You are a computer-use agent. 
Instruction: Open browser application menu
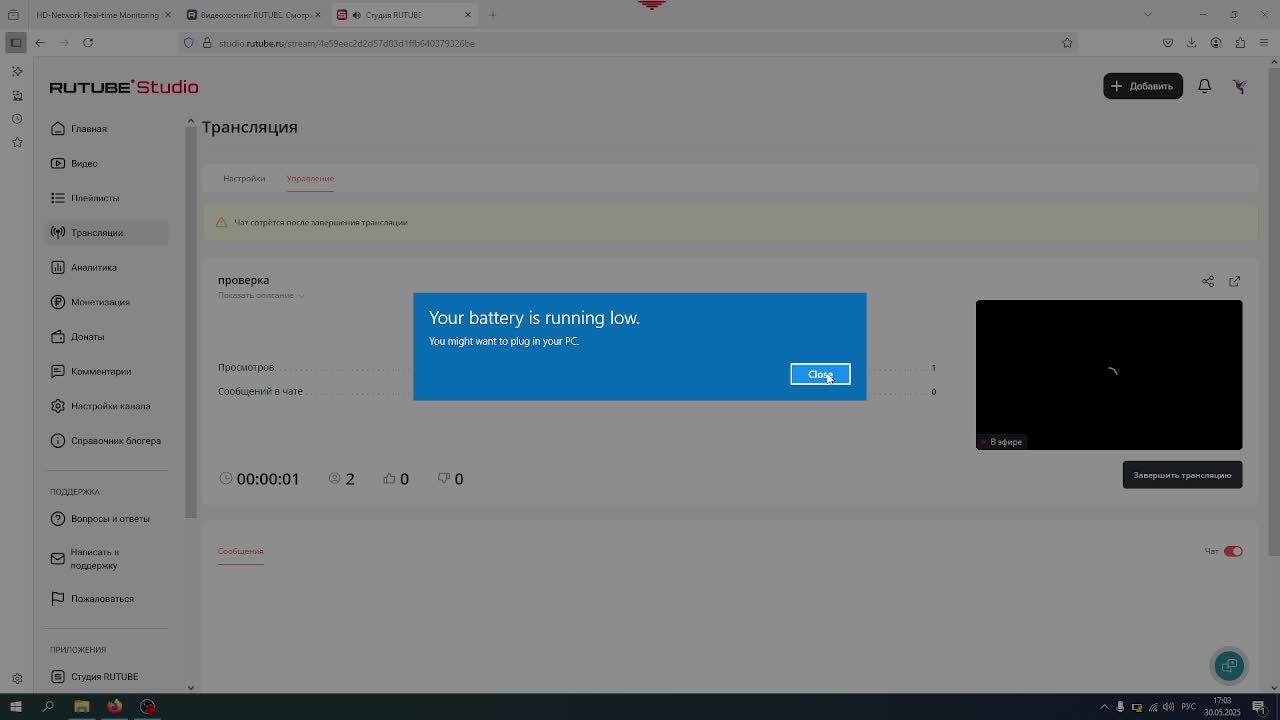tap(1265, 43)
